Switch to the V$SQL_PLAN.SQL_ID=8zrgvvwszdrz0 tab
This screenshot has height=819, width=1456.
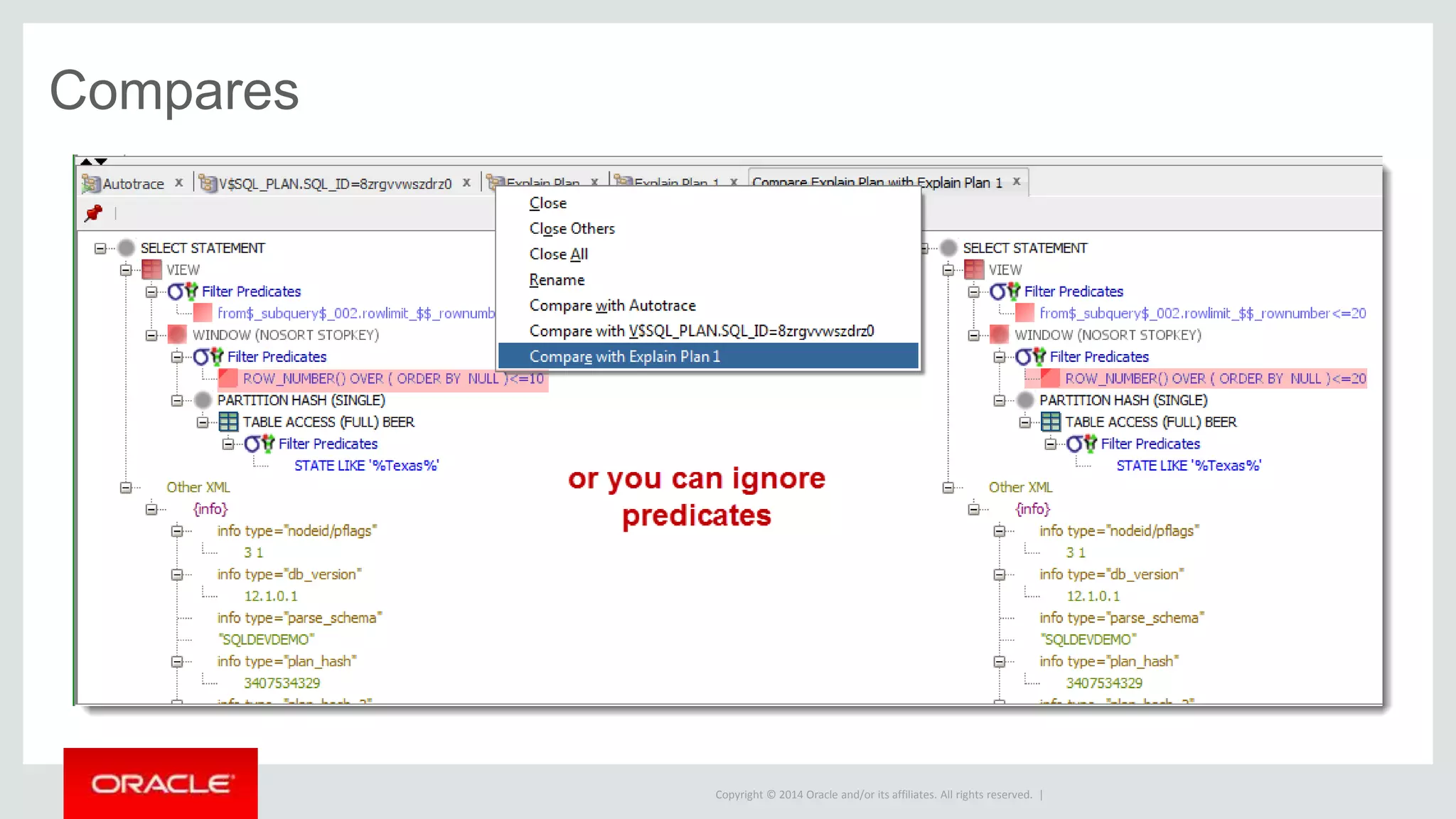[x=334, y=184]
